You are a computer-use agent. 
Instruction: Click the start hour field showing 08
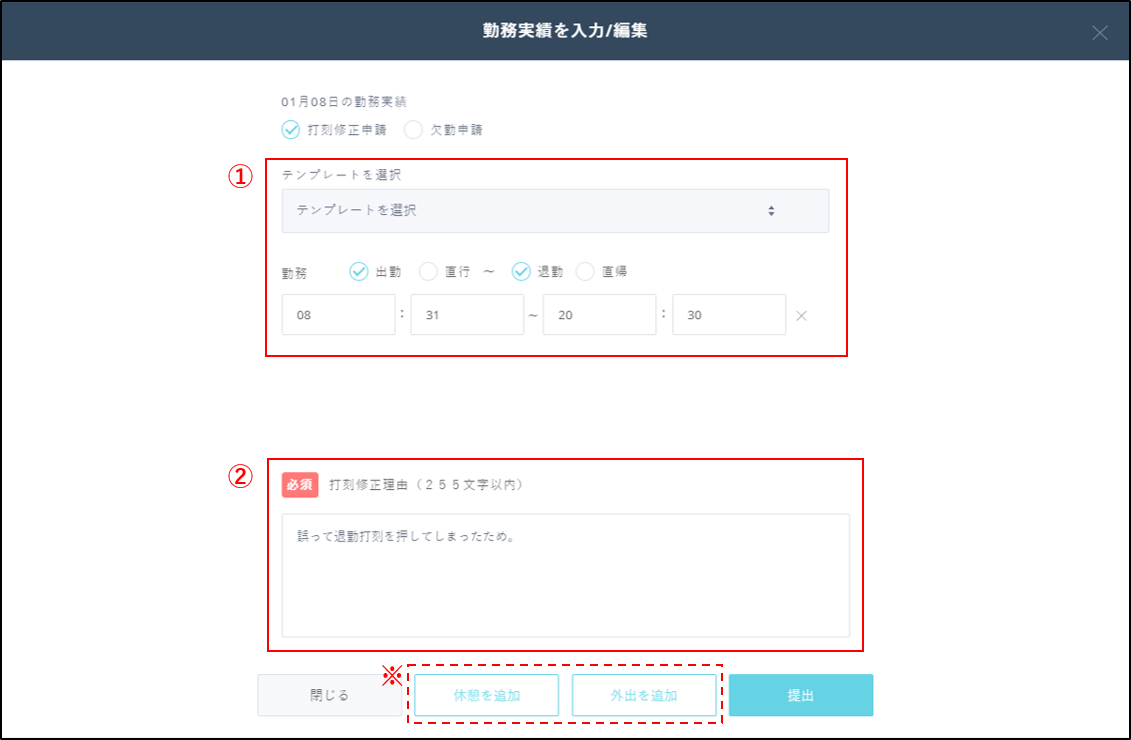coord(338,314)
